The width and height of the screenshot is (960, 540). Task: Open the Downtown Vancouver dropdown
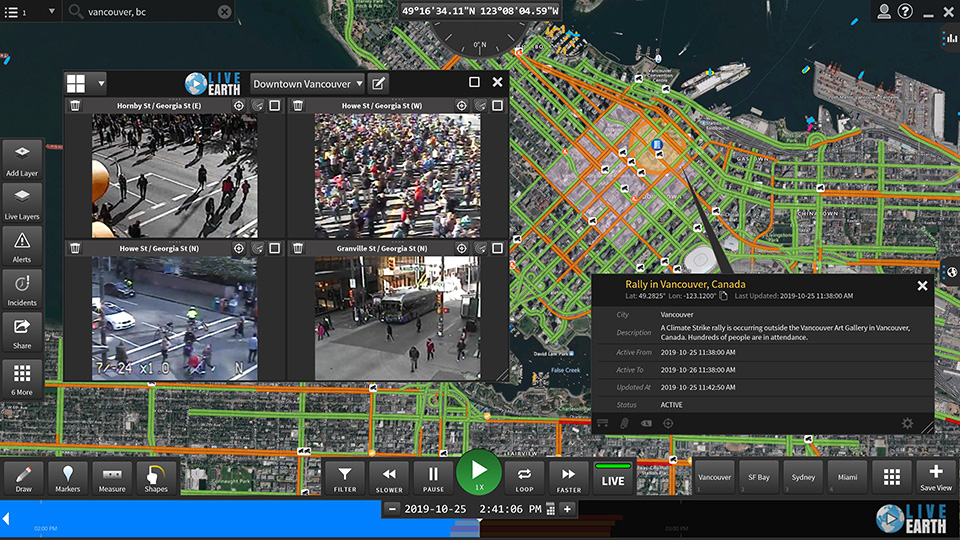tap(307, 84)
